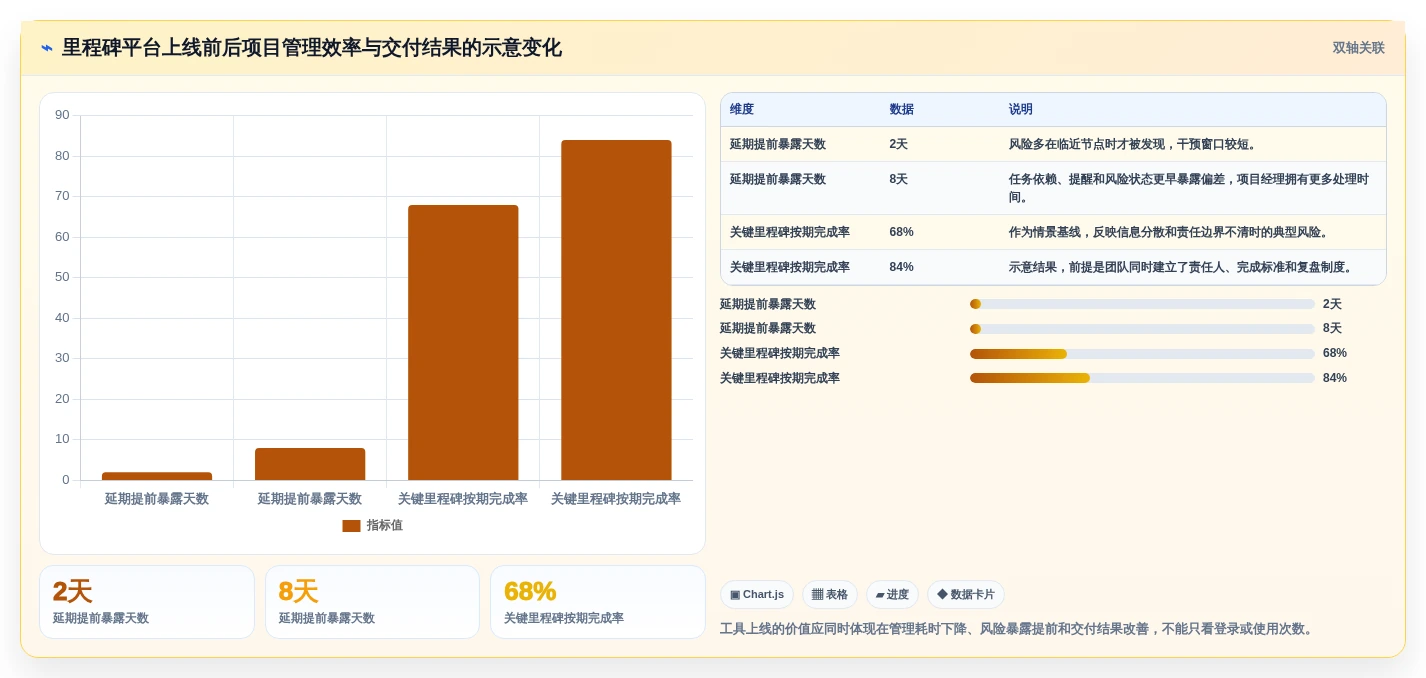Select the chart bar with value 8
Viewport: 1426px width, 678px height.
(x=310, y=464)
